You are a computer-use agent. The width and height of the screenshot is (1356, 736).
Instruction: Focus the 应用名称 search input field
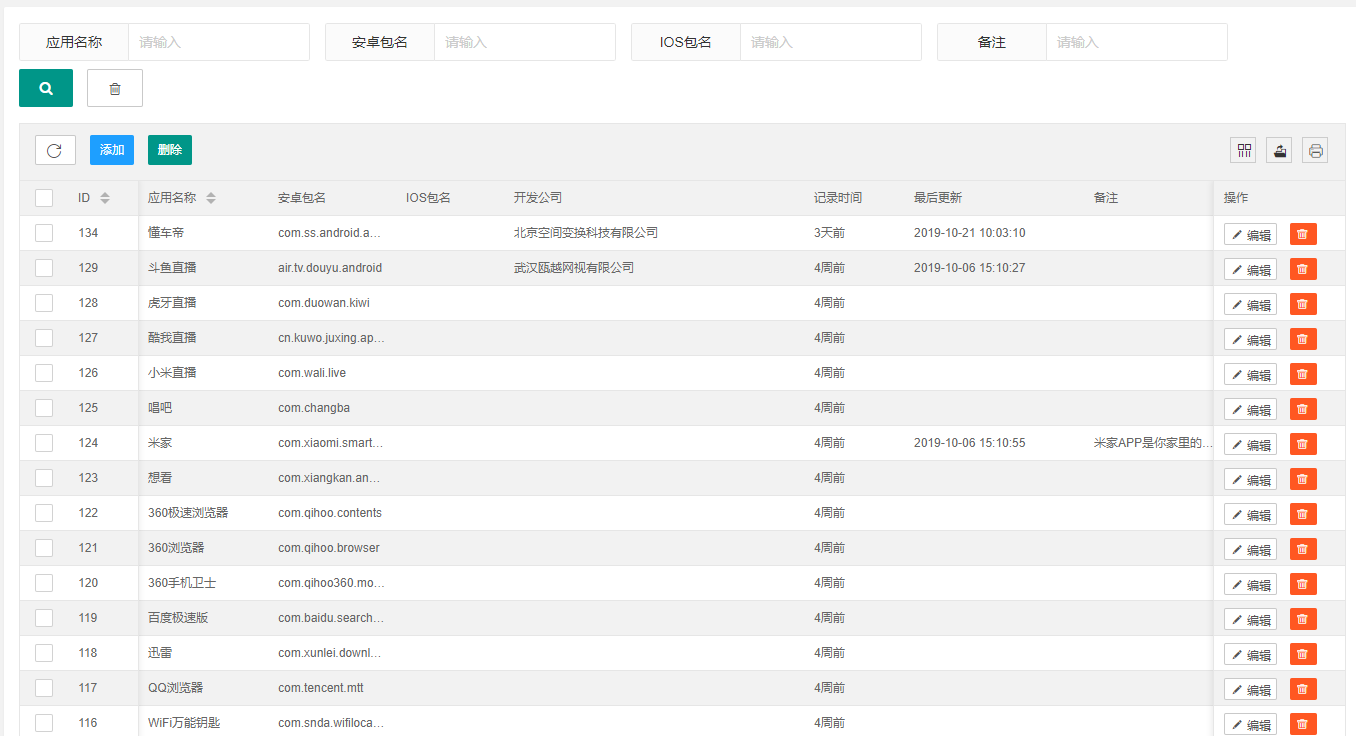[219, 42]
